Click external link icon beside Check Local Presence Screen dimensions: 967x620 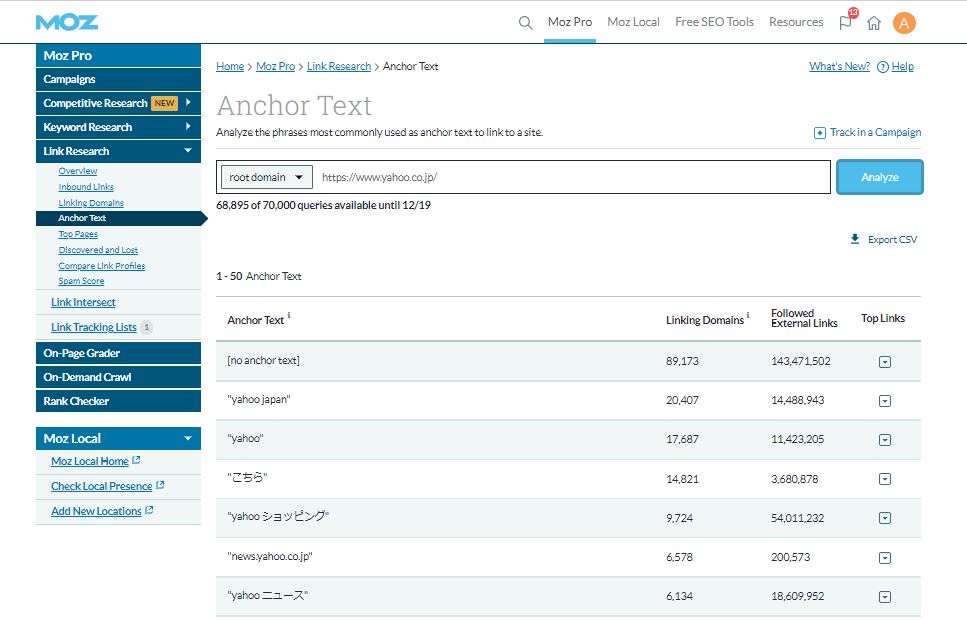point(160,485)
